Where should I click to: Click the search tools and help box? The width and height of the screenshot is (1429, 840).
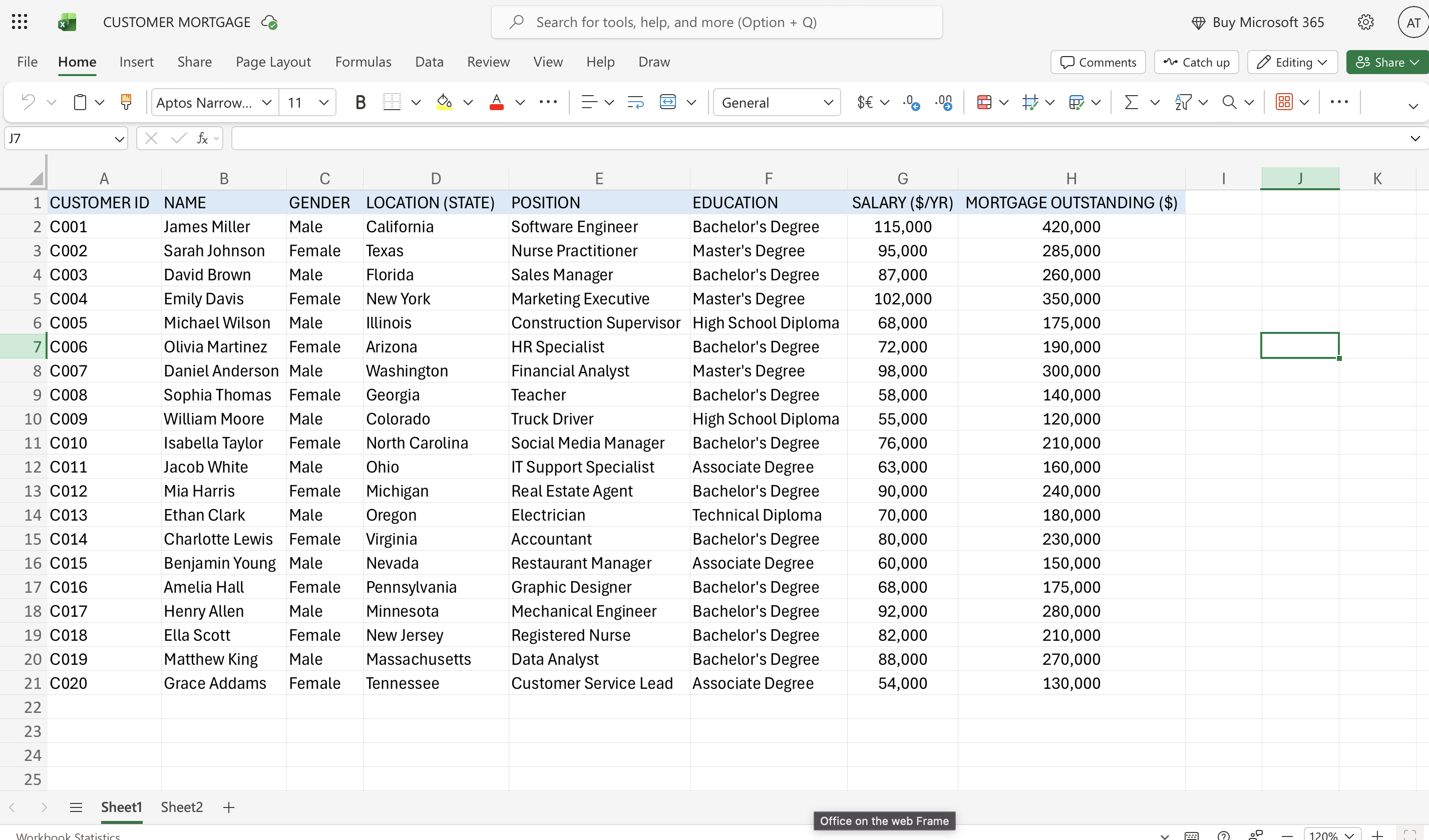coord(717,22)
